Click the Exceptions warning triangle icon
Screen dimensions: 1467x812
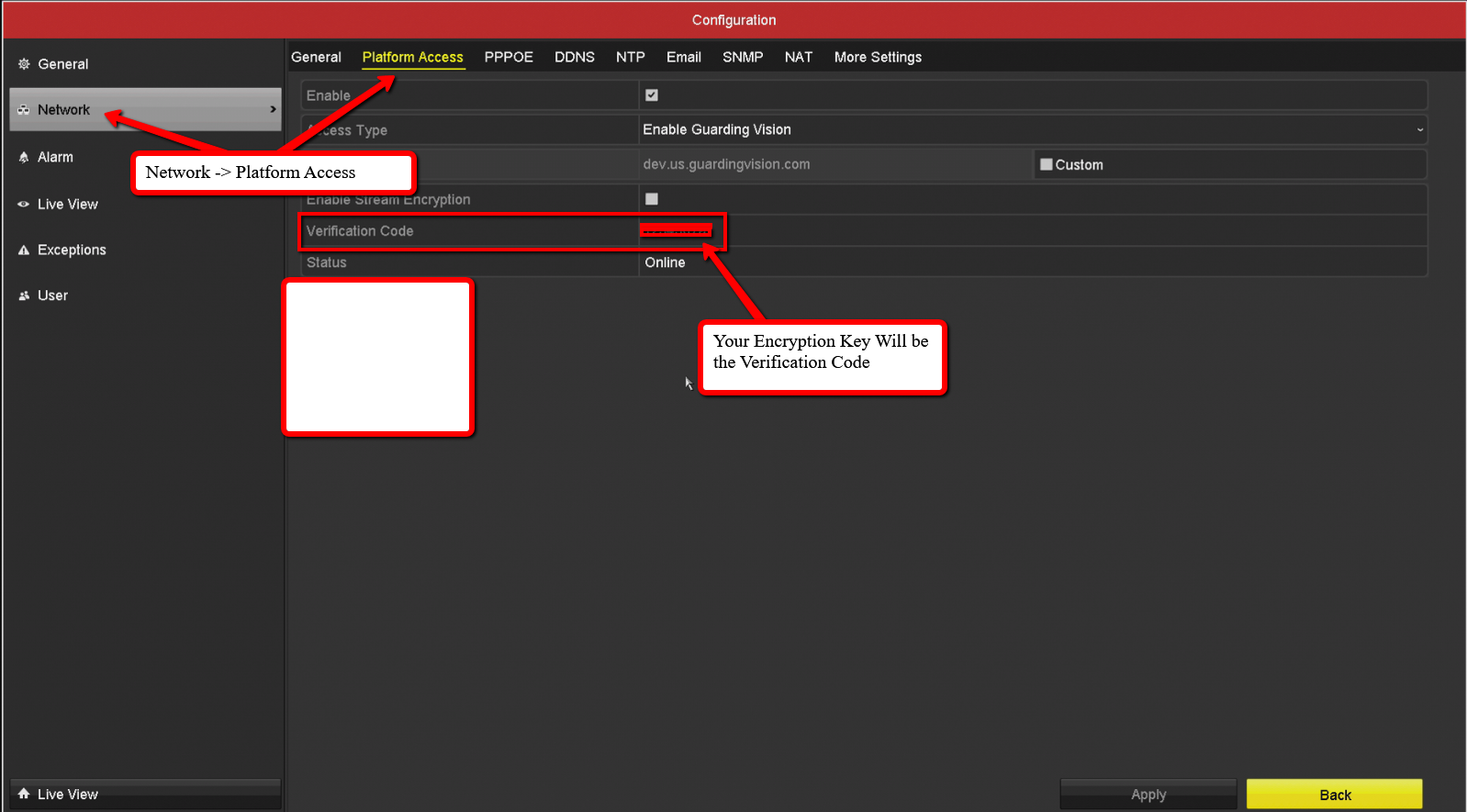[x=24, y=250]
